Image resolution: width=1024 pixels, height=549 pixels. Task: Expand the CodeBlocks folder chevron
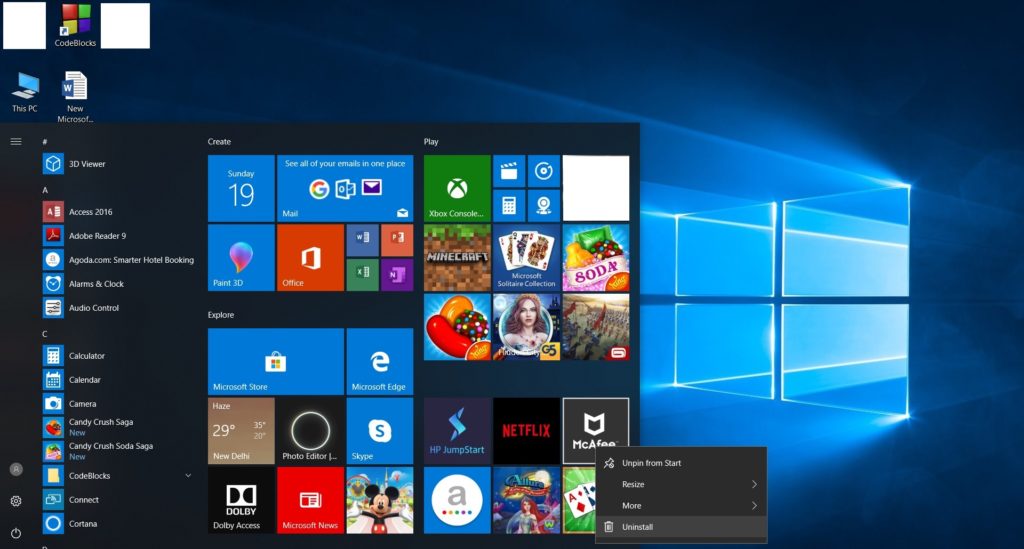188,476
